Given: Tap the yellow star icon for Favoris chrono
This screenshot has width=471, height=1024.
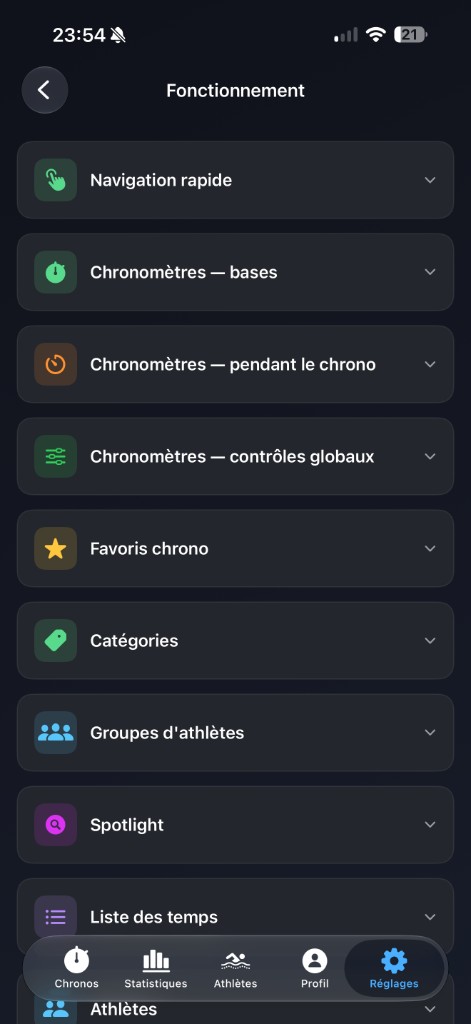Looking at the screenshot, I should 56,548.
